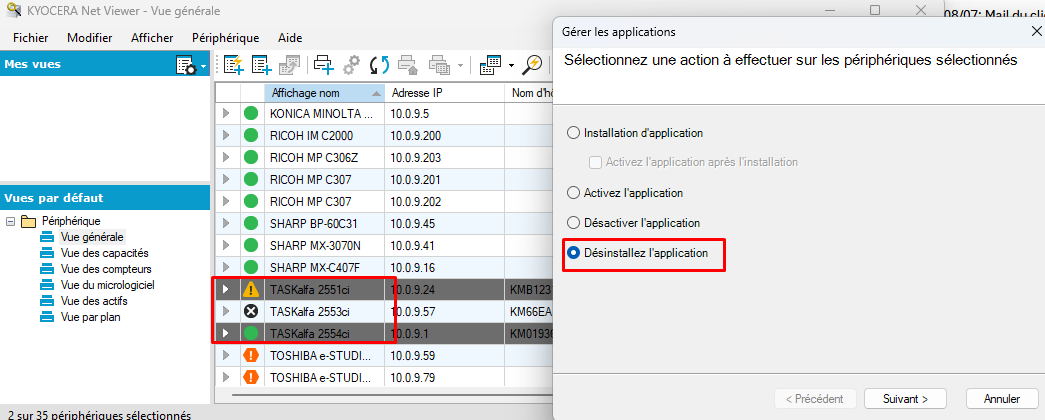Click Suivant to continue the wizard

(x=906, y=399)
